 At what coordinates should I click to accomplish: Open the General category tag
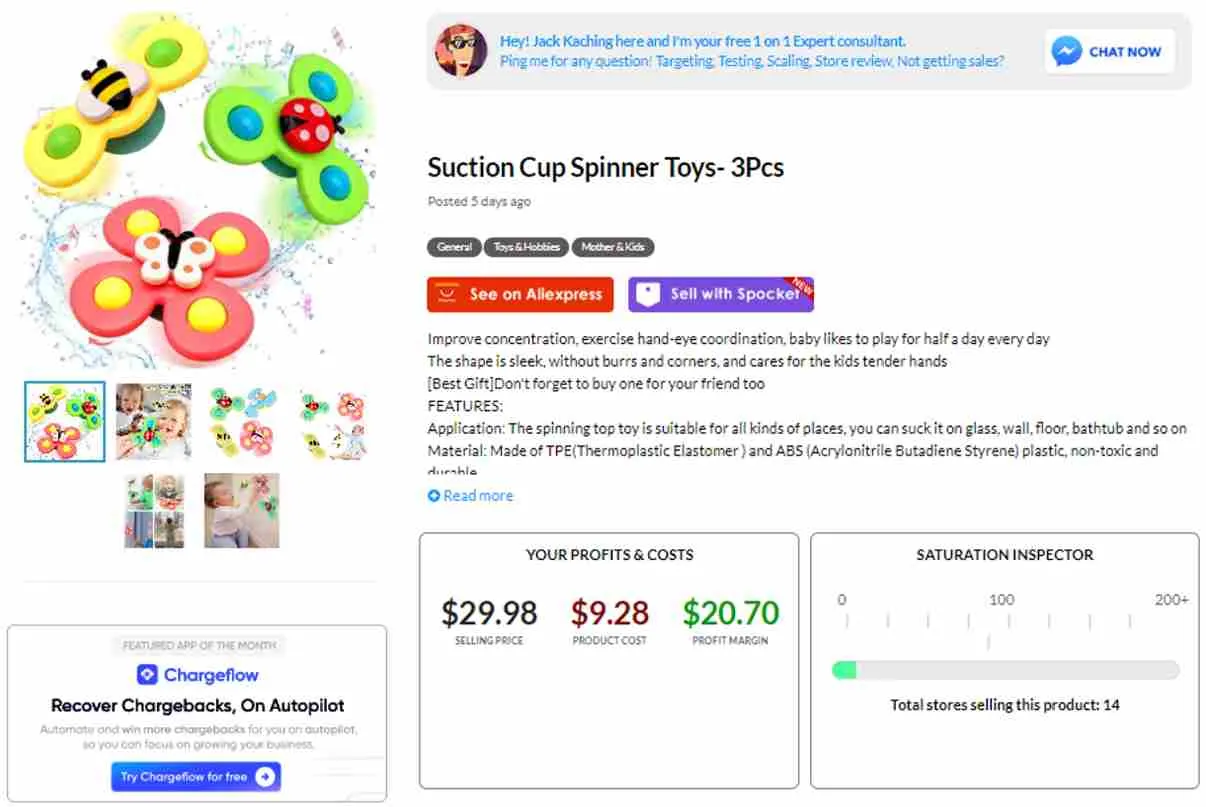pyautogui.click(x=454, y=247)
